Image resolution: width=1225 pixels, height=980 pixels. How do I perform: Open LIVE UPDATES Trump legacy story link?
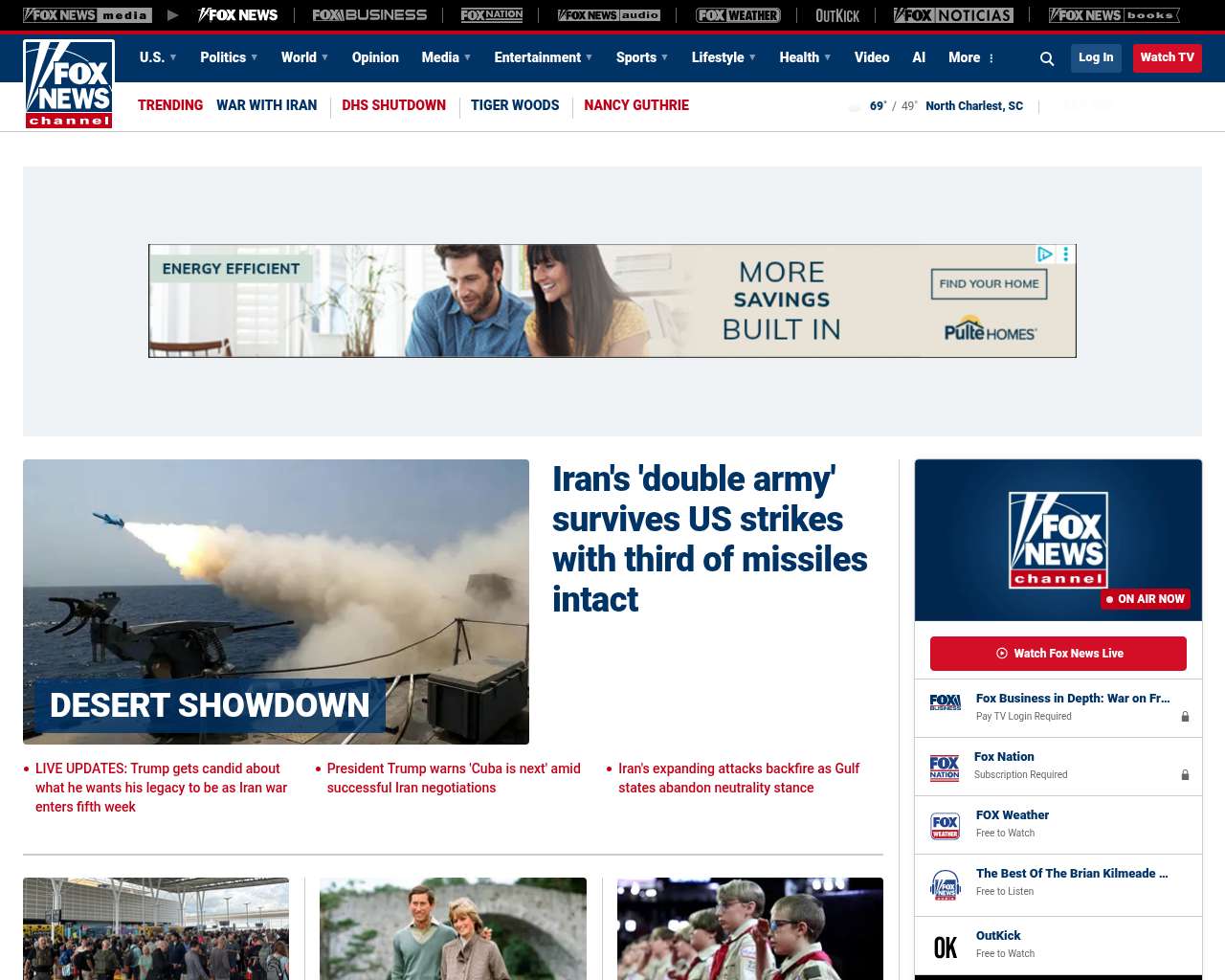pos(162,788)
